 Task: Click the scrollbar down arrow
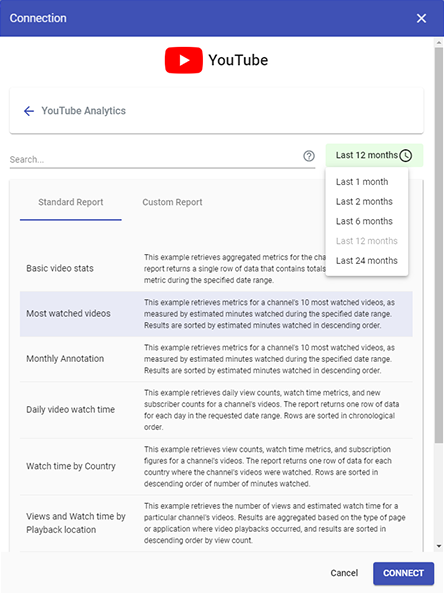pos(439,546)
